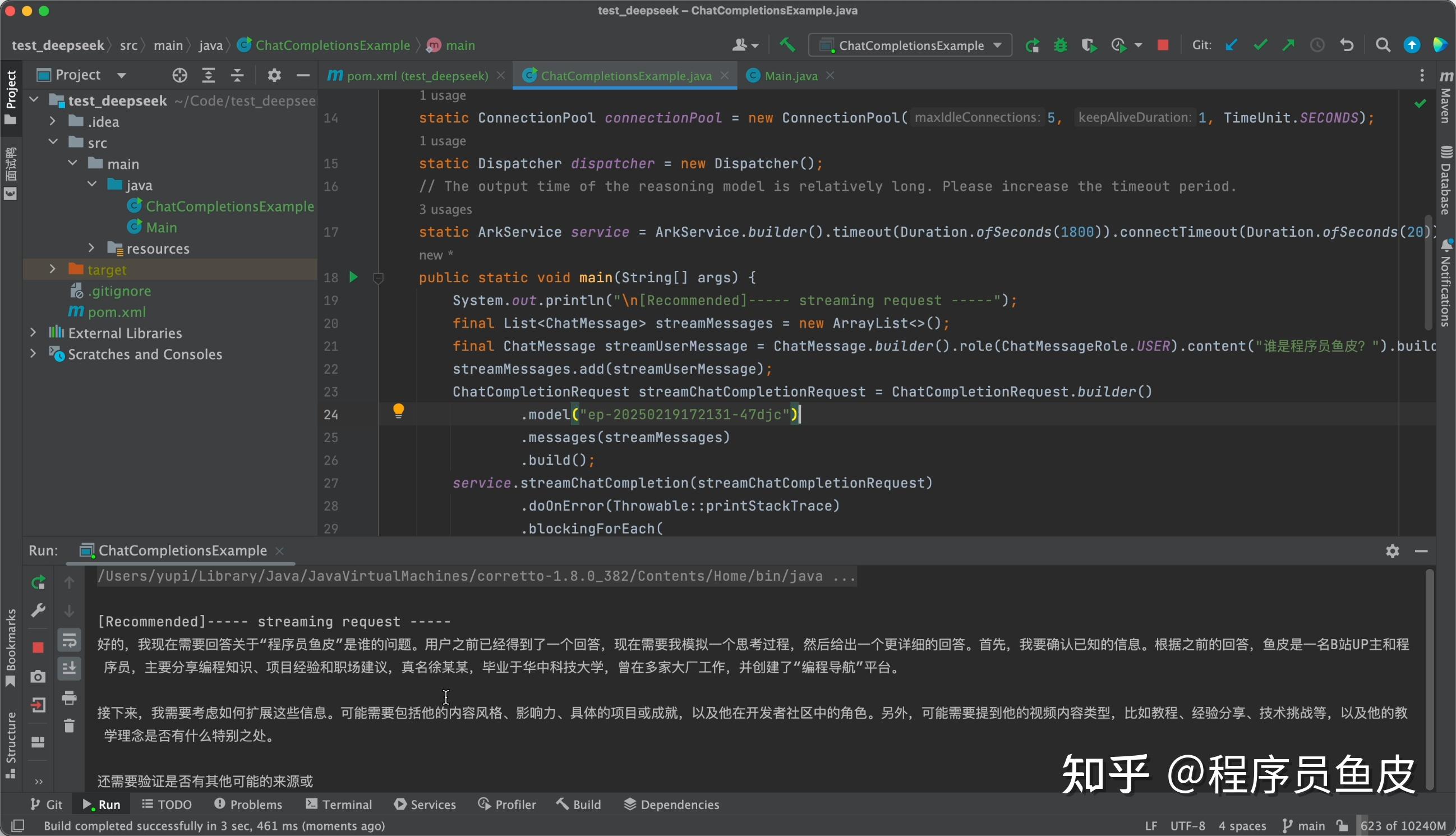Open the Git tool window
The image size is (1456, 836).
tap(46, 804)
